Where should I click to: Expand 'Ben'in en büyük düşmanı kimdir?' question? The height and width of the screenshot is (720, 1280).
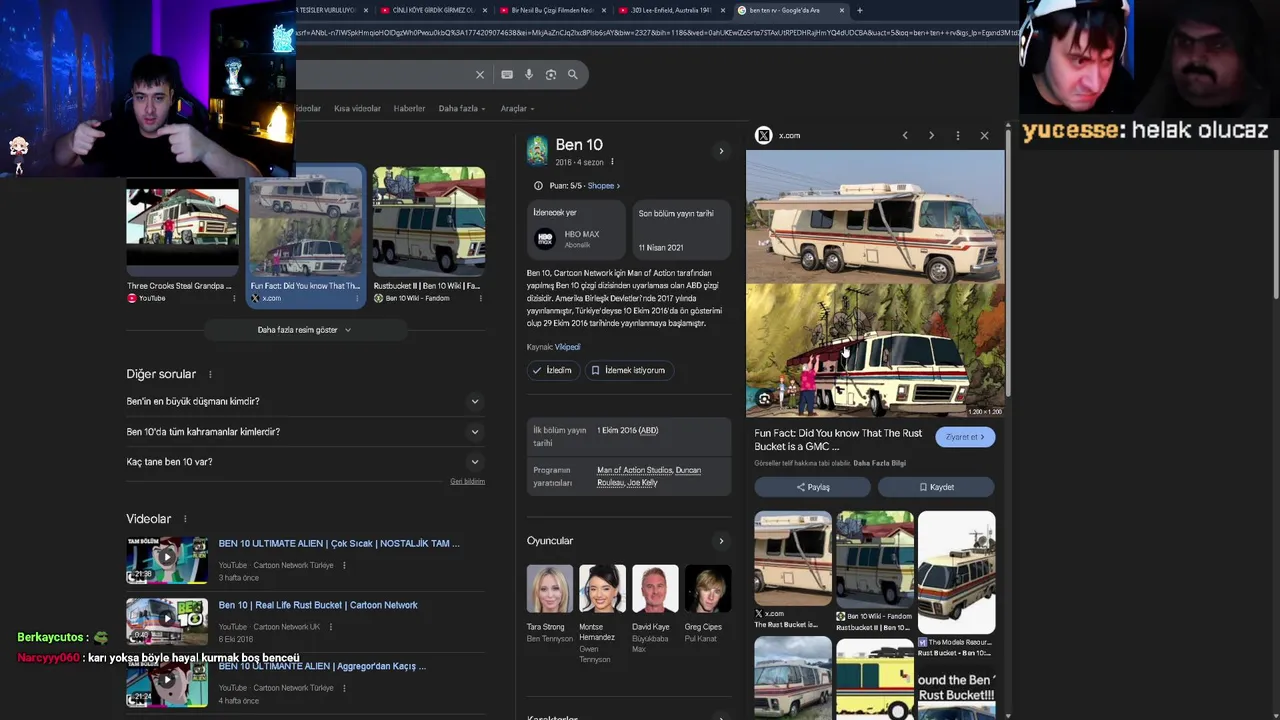coord(305,401)
